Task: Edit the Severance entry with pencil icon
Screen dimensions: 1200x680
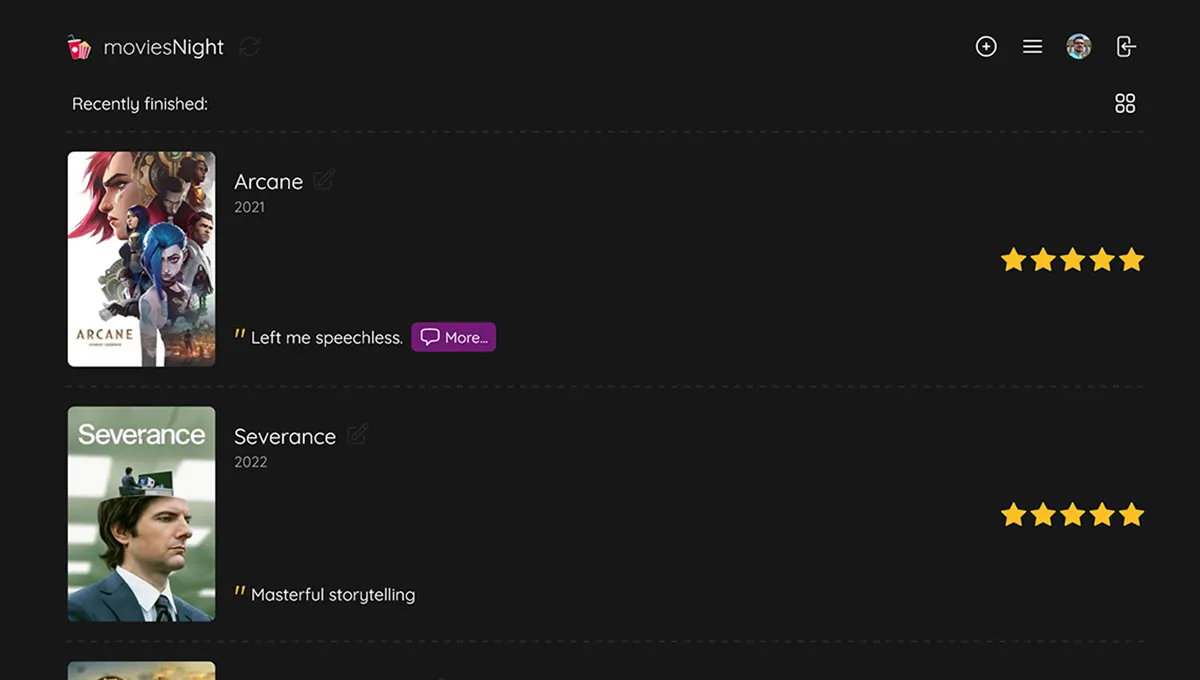Action: pos(357,435)
